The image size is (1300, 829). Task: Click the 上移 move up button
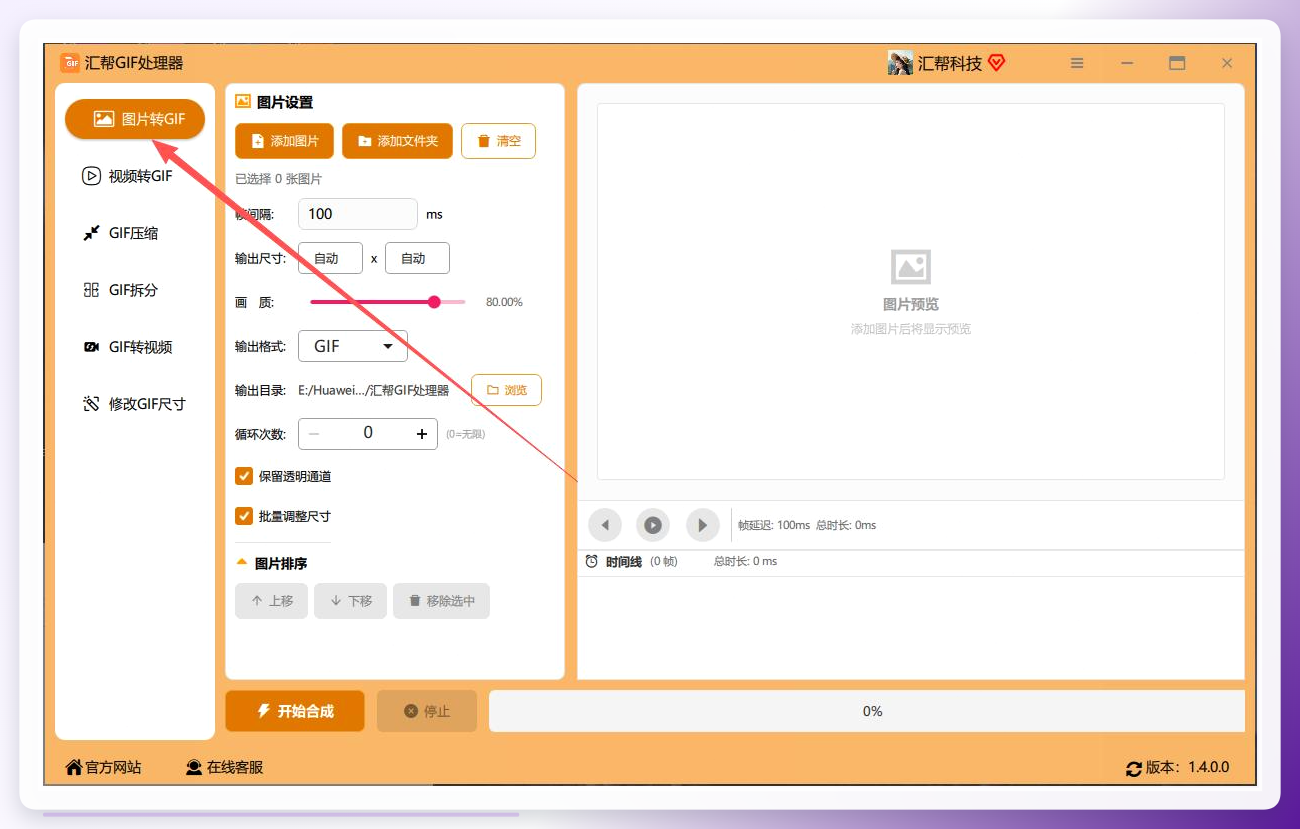pos(271,601)
